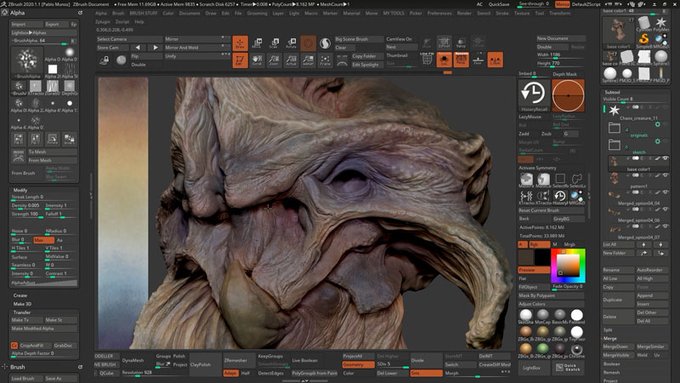Click the Mask By Polypaint button
Image resolution: width=680 pixels, height=383 pixels.
point(552,295)
